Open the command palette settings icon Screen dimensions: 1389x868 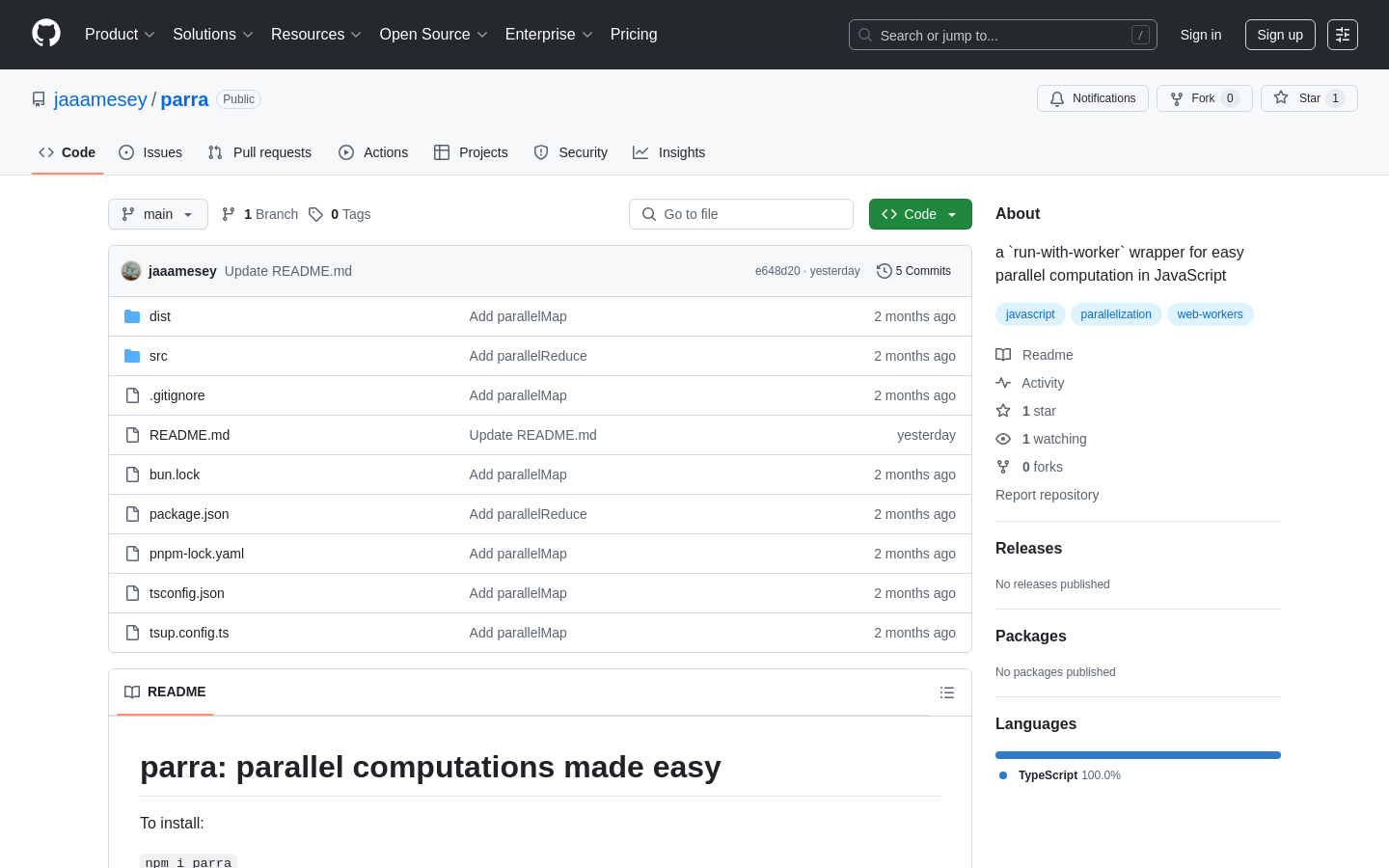point(1343,35)
